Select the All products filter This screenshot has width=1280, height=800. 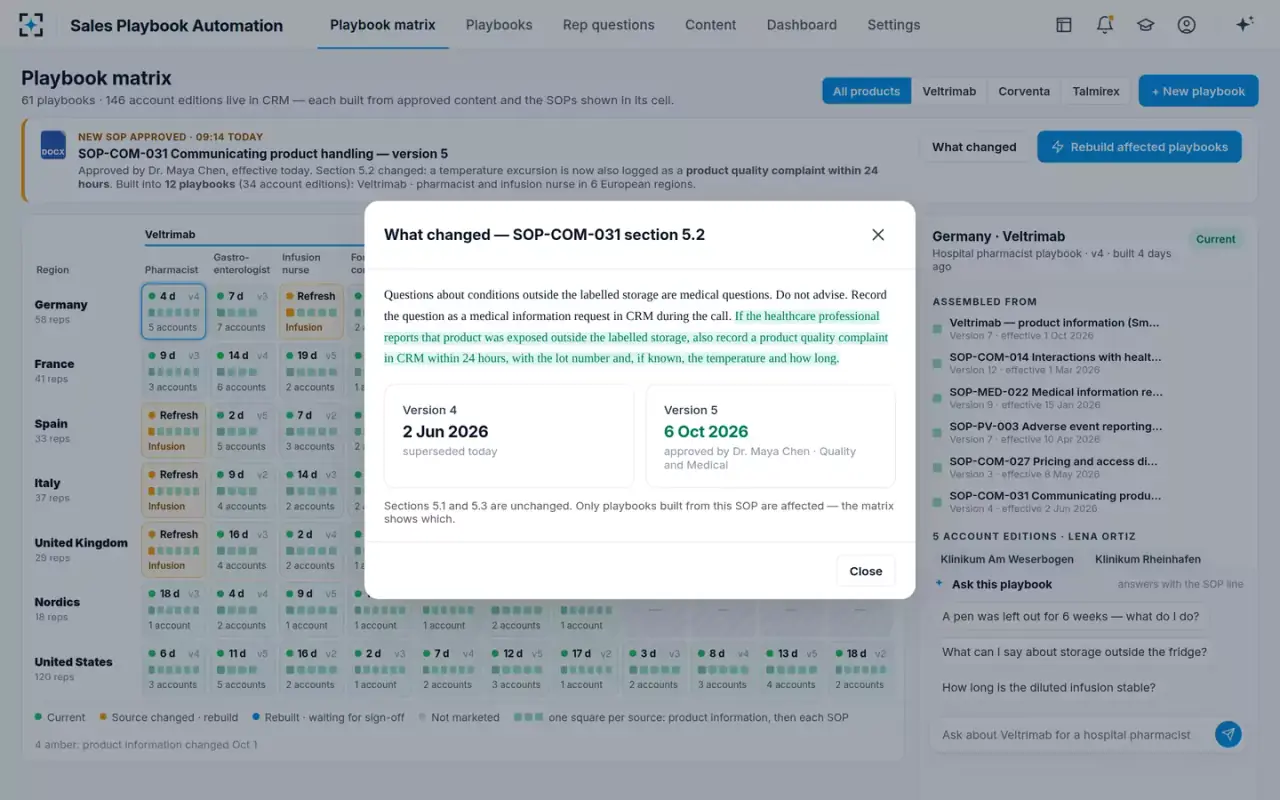pyautogui.click(x=866, y=91)
